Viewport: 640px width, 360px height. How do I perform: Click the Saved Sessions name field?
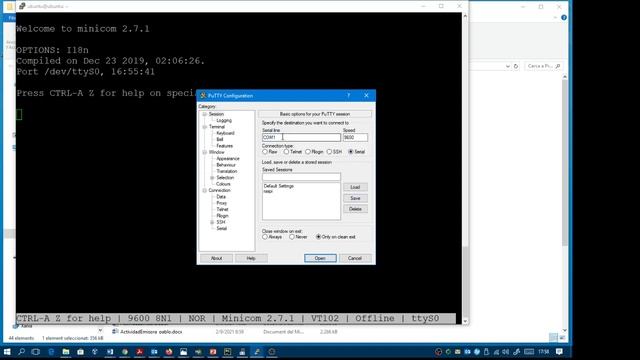click(301, 177)
